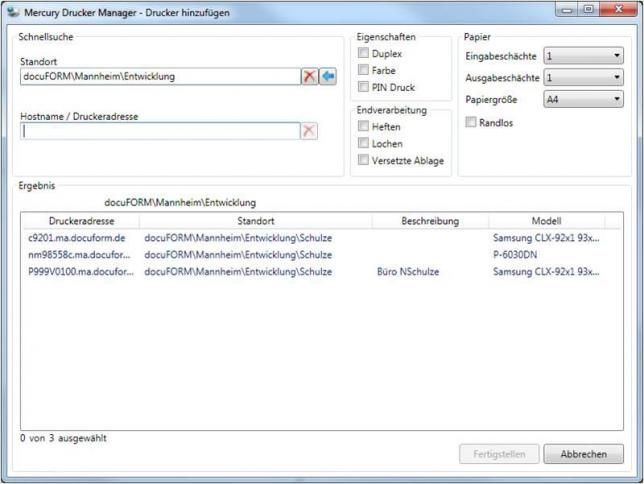The width and height of the screenshot is (644, 484).
Task: Open the Eingabeschächte dropdown
Action: (582, 57)
